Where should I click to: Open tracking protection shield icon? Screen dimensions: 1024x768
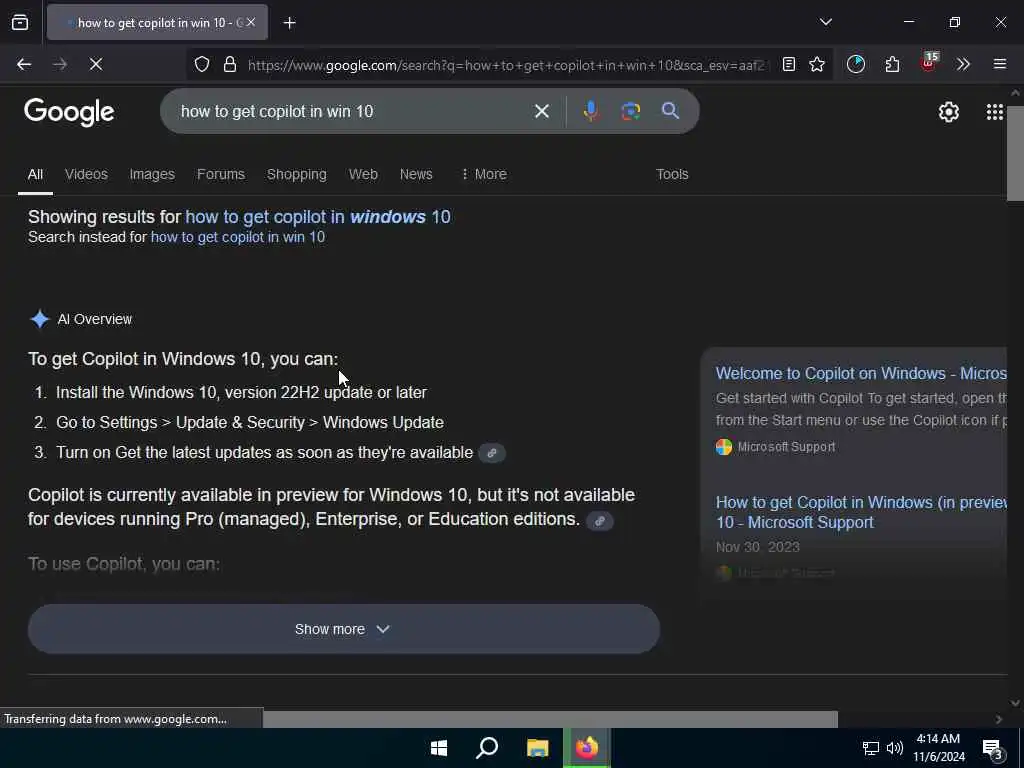[202, 64]
